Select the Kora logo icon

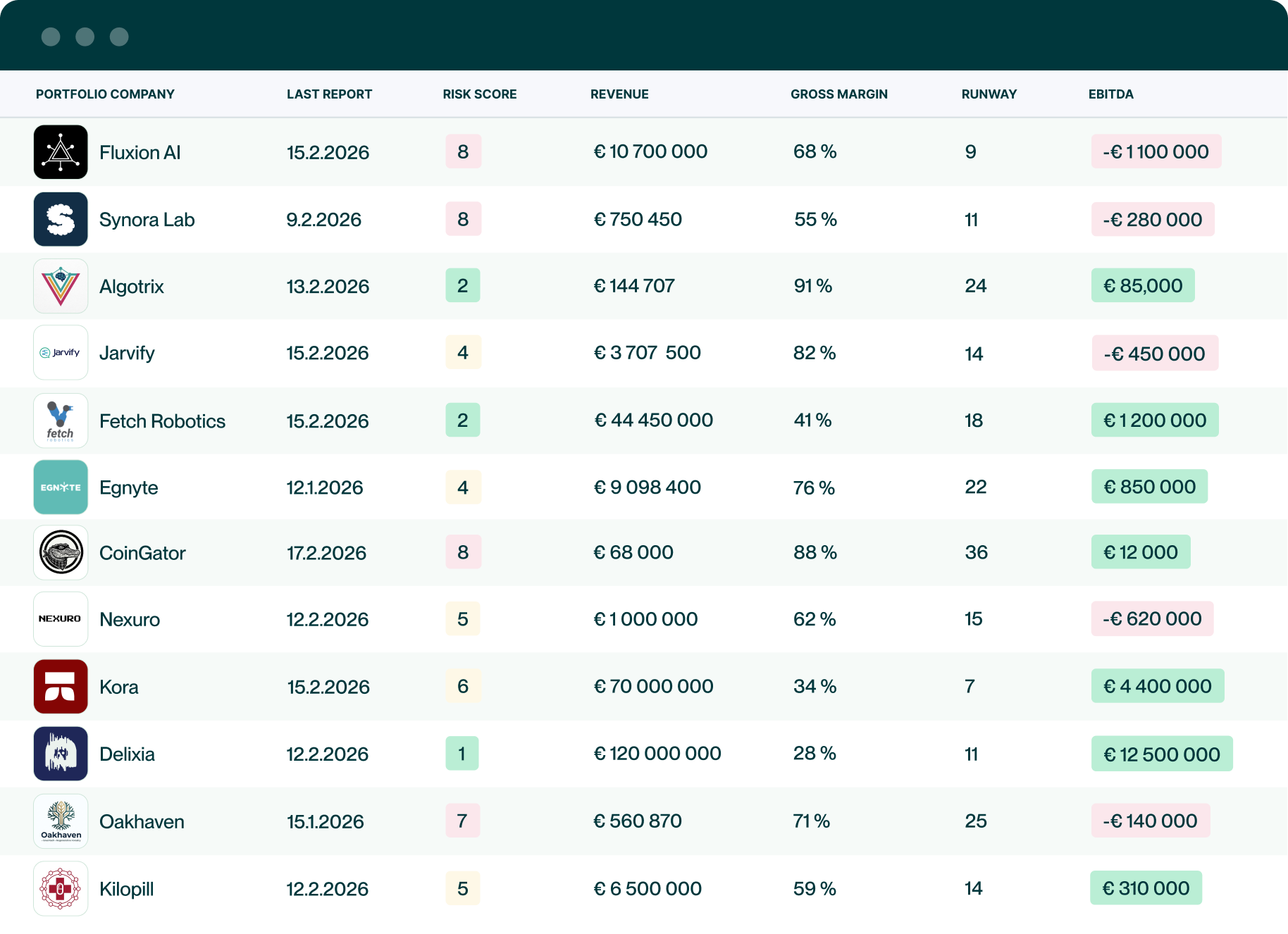(61, 687)
